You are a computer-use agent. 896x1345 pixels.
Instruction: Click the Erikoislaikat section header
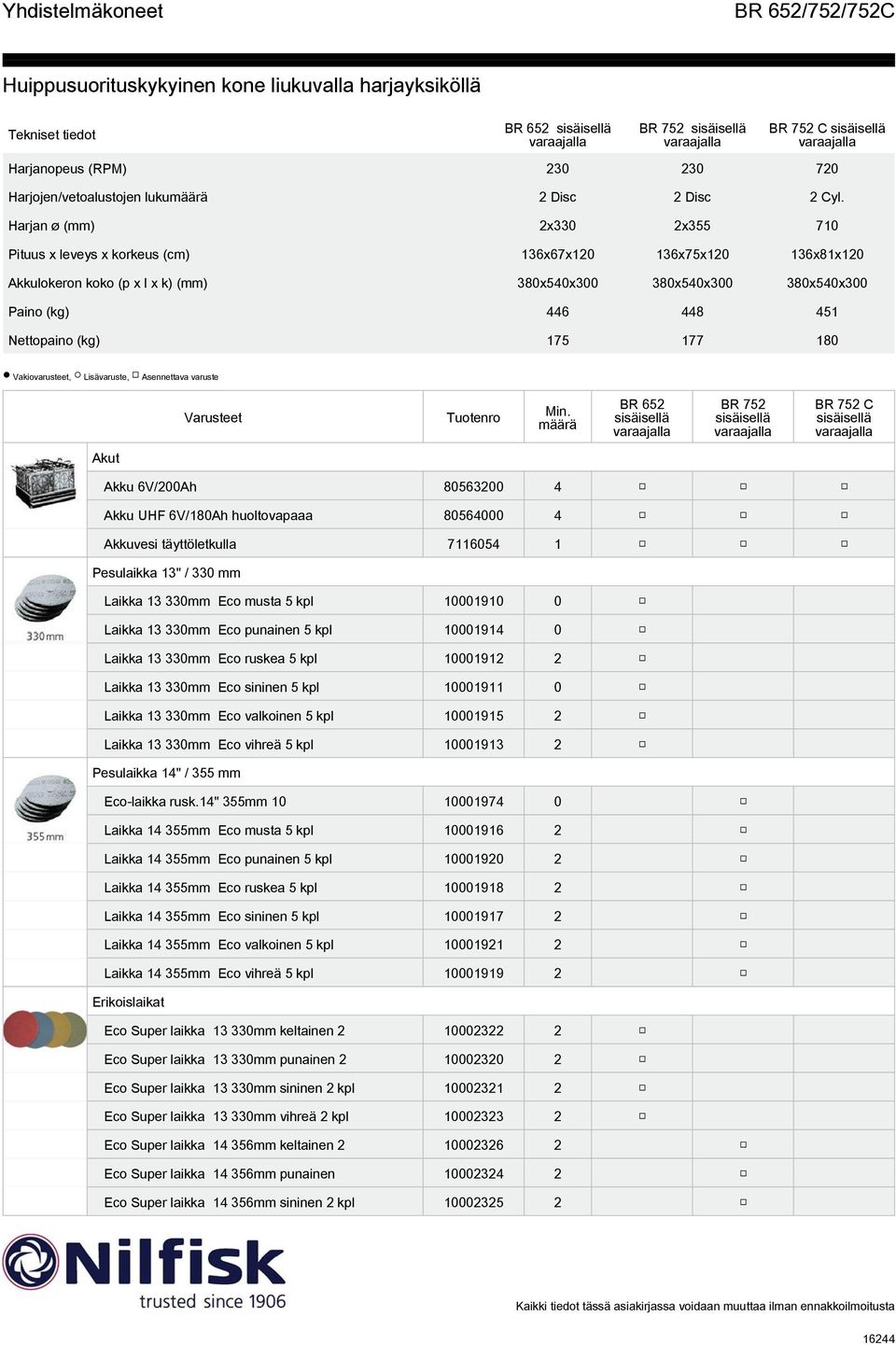128,1002
